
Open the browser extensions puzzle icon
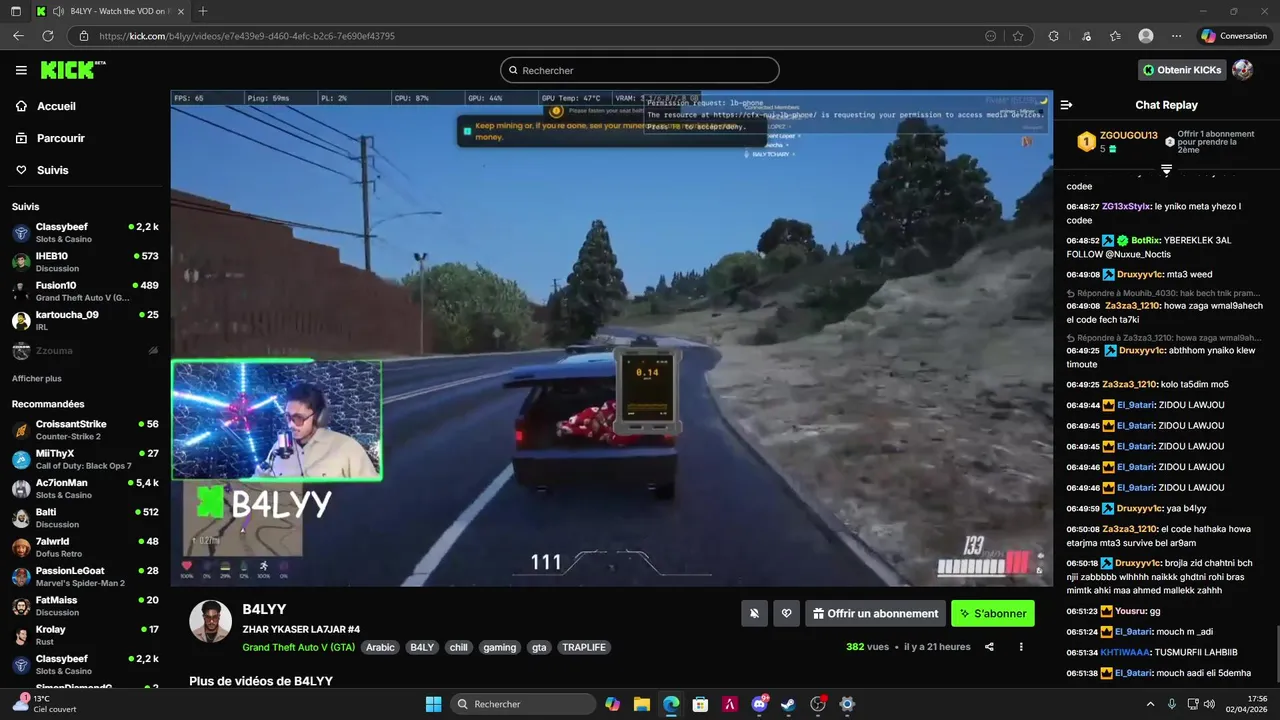point(1053,36)
